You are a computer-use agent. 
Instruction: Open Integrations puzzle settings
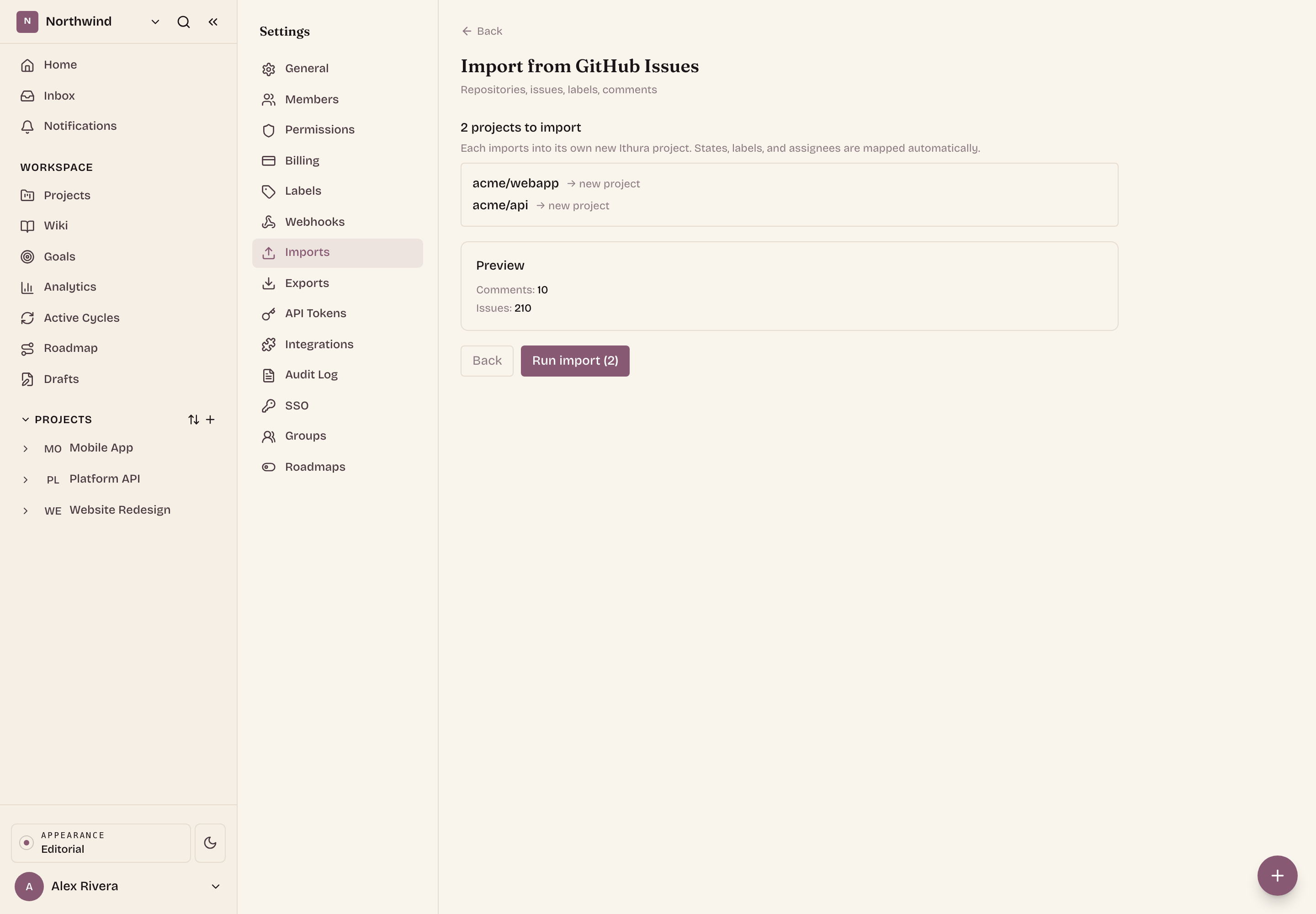click(337, 345)
